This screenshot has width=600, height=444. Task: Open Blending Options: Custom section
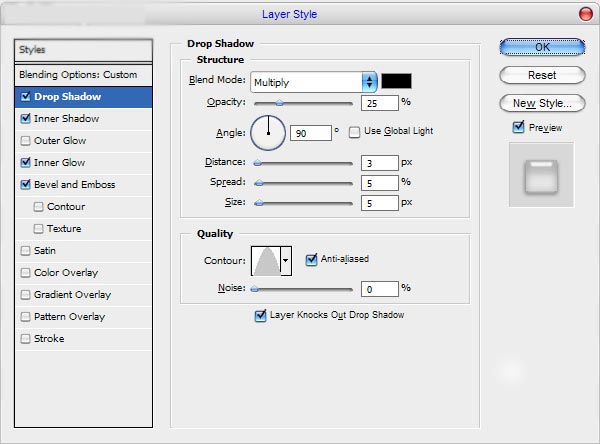point(77,75)
